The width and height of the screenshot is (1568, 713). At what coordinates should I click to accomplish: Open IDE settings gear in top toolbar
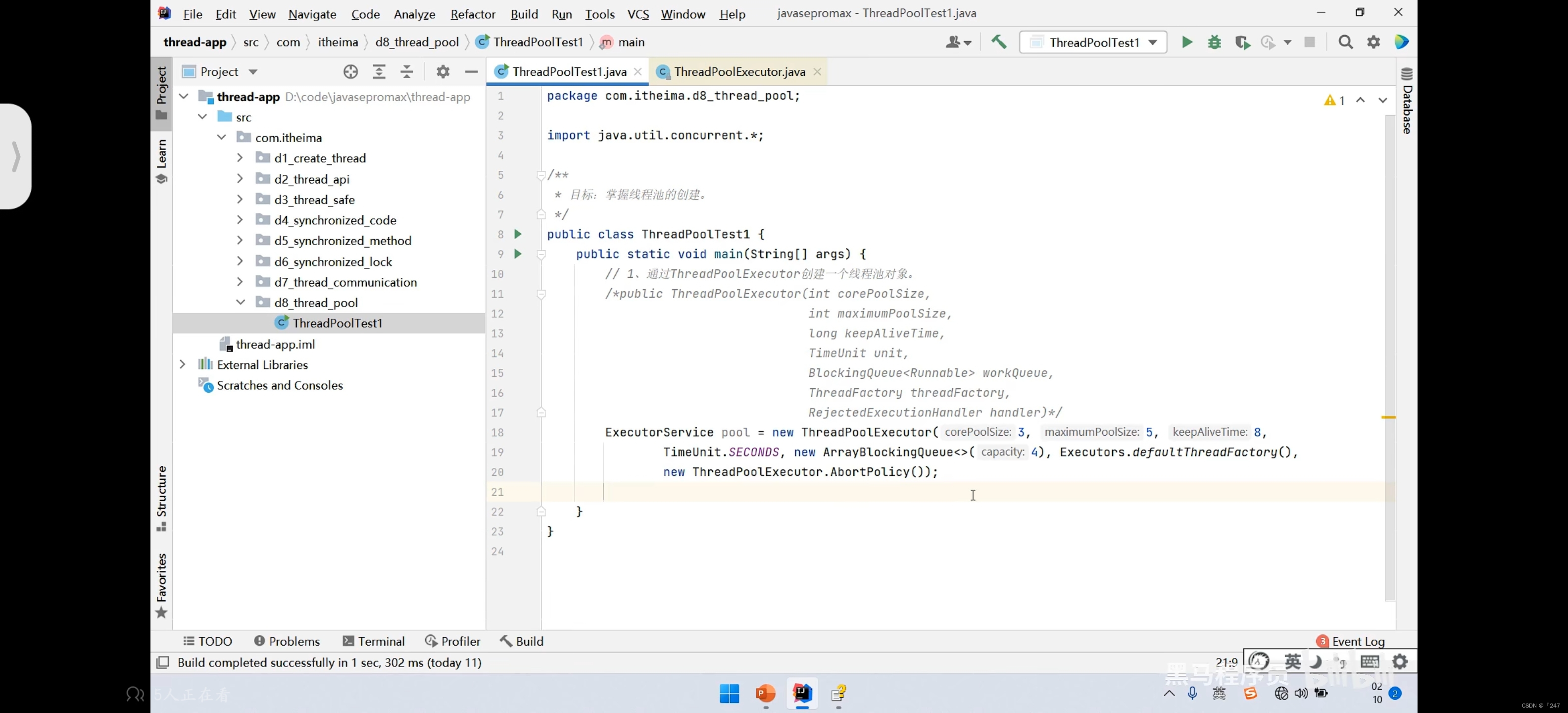pos(1373,42)
